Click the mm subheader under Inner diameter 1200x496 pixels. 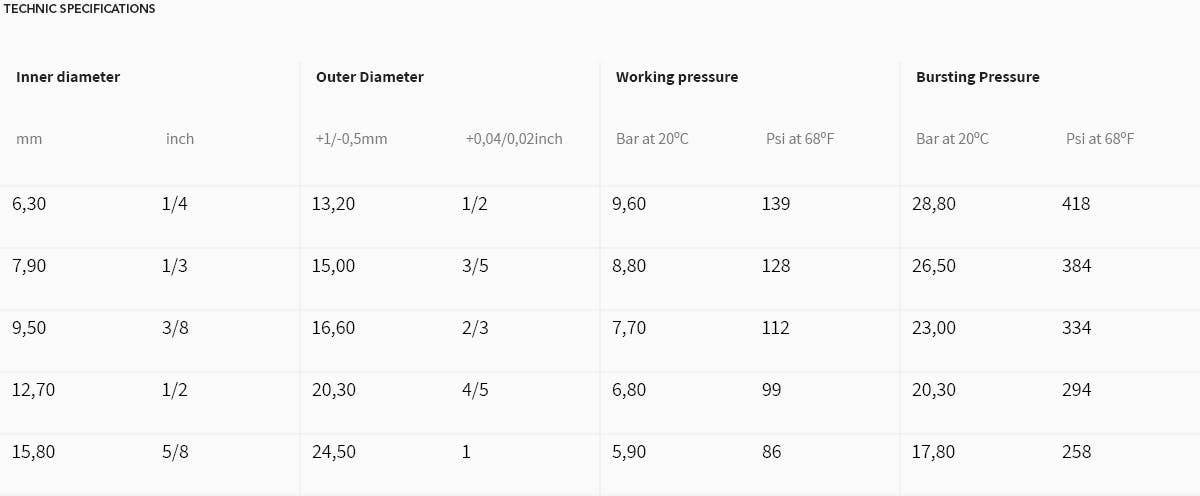(x=29, y=139)
